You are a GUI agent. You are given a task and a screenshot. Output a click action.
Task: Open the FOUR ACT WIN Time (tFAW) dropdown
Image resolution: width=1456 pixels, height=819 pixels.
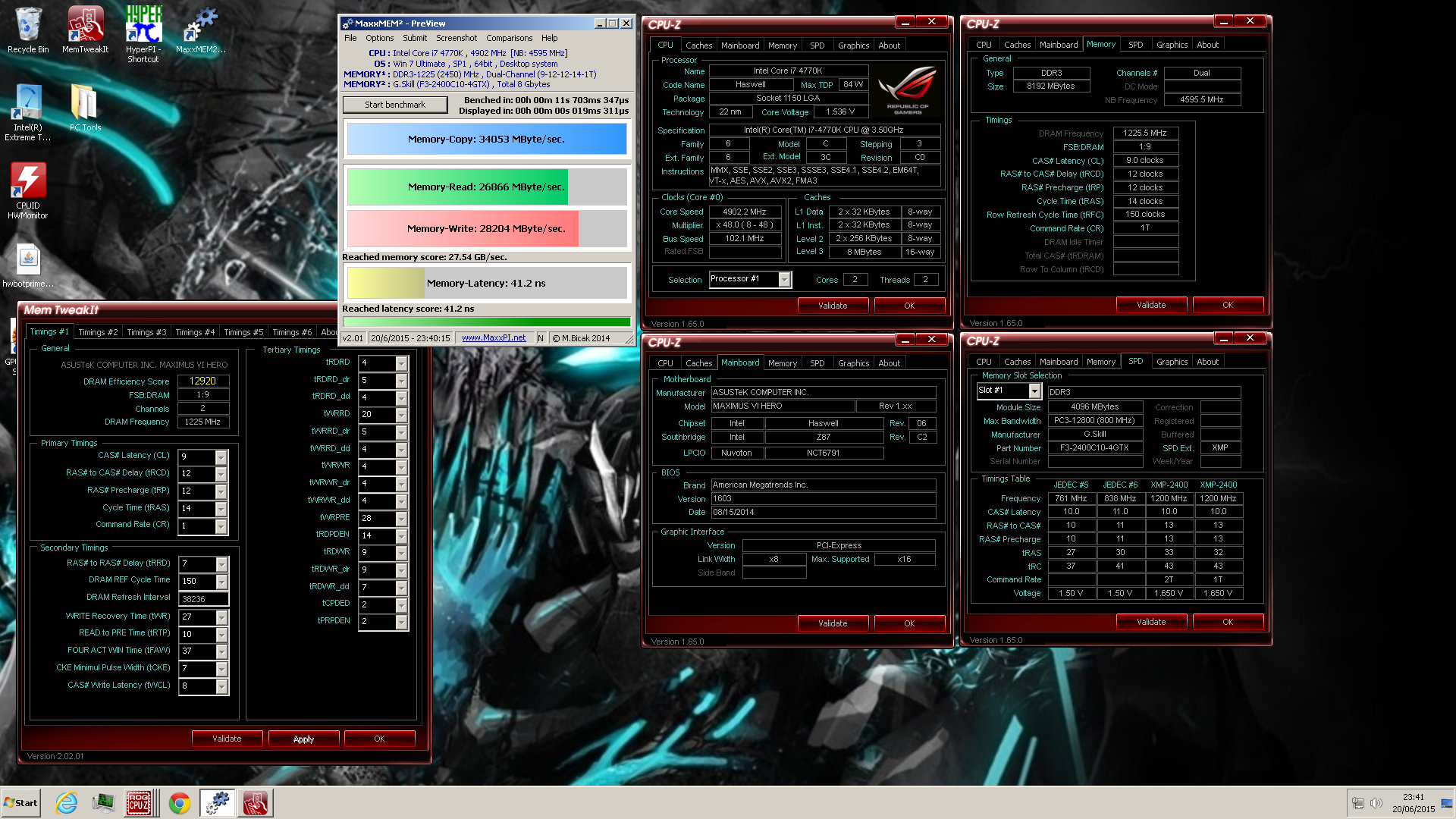[x=221, y=651]
